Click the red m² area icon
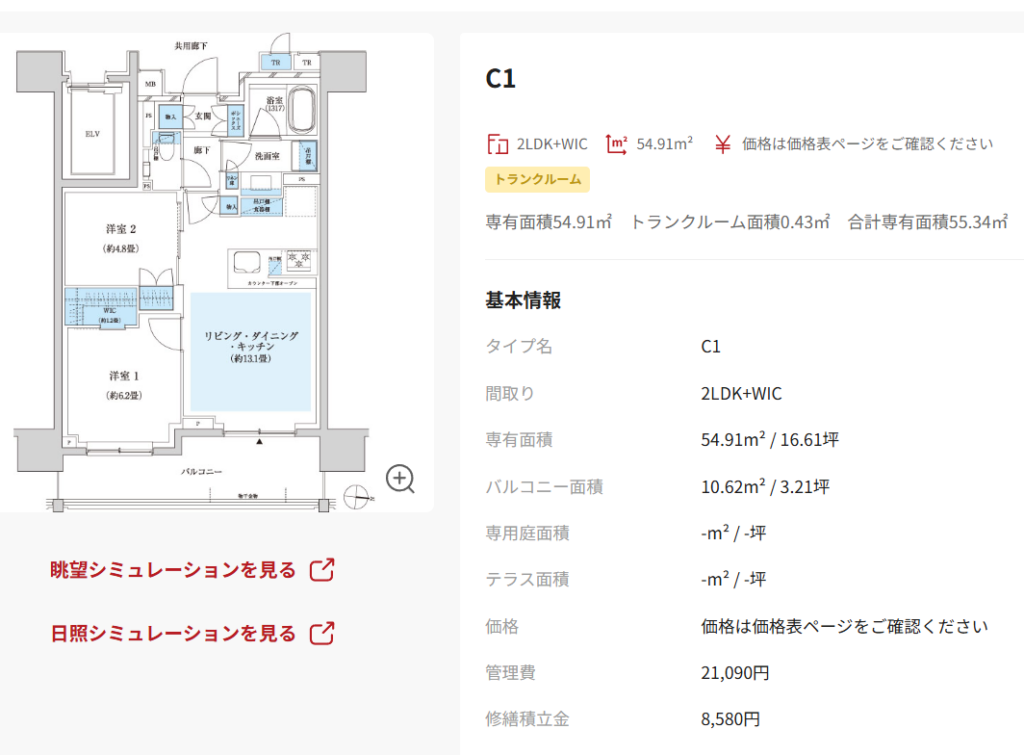This screenshot has height=755, width=1024. click(x=617, y=144)
